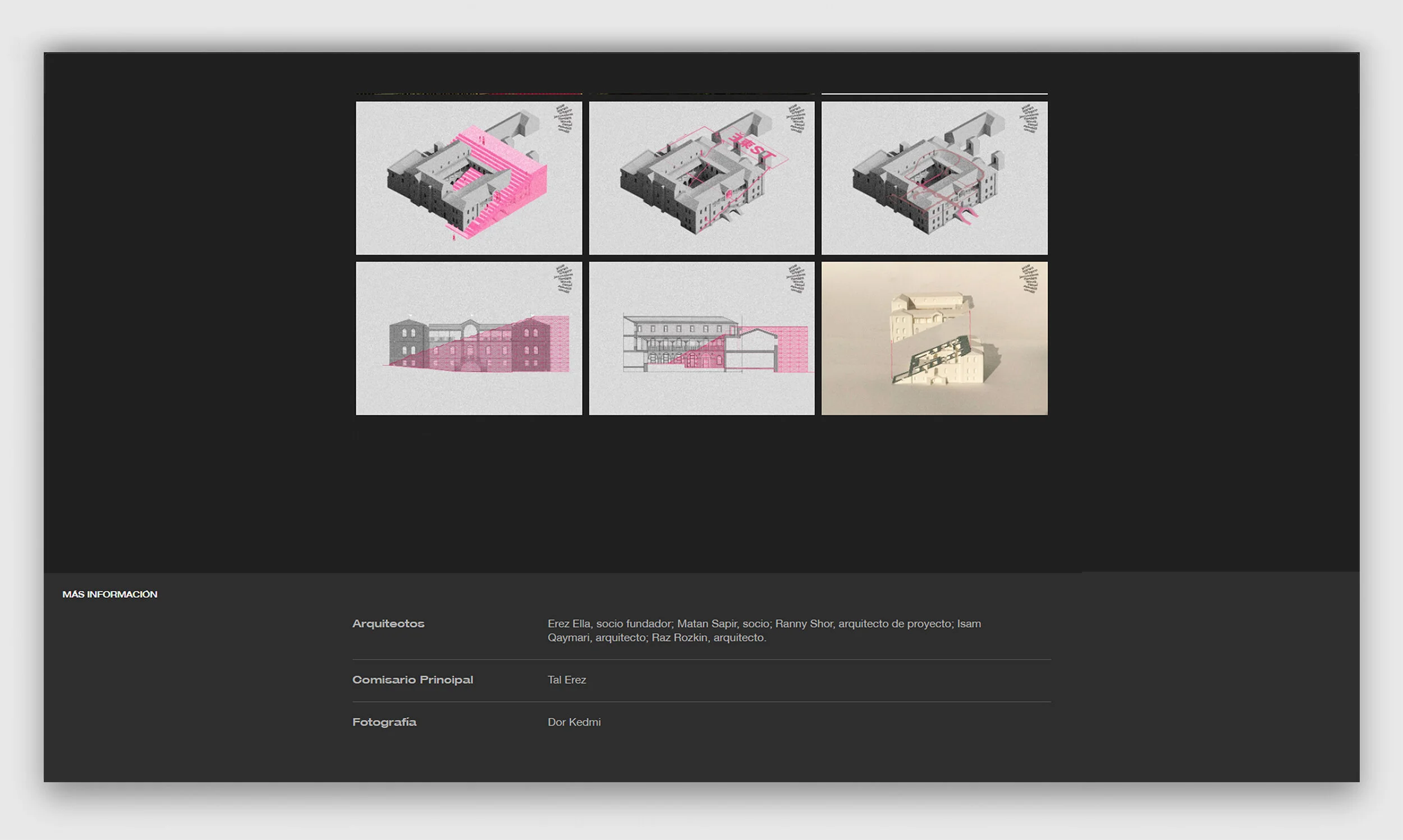Select the Comisario Principal label
The height and width of the screenshot is (840, 1403).
tap(412, 680)
